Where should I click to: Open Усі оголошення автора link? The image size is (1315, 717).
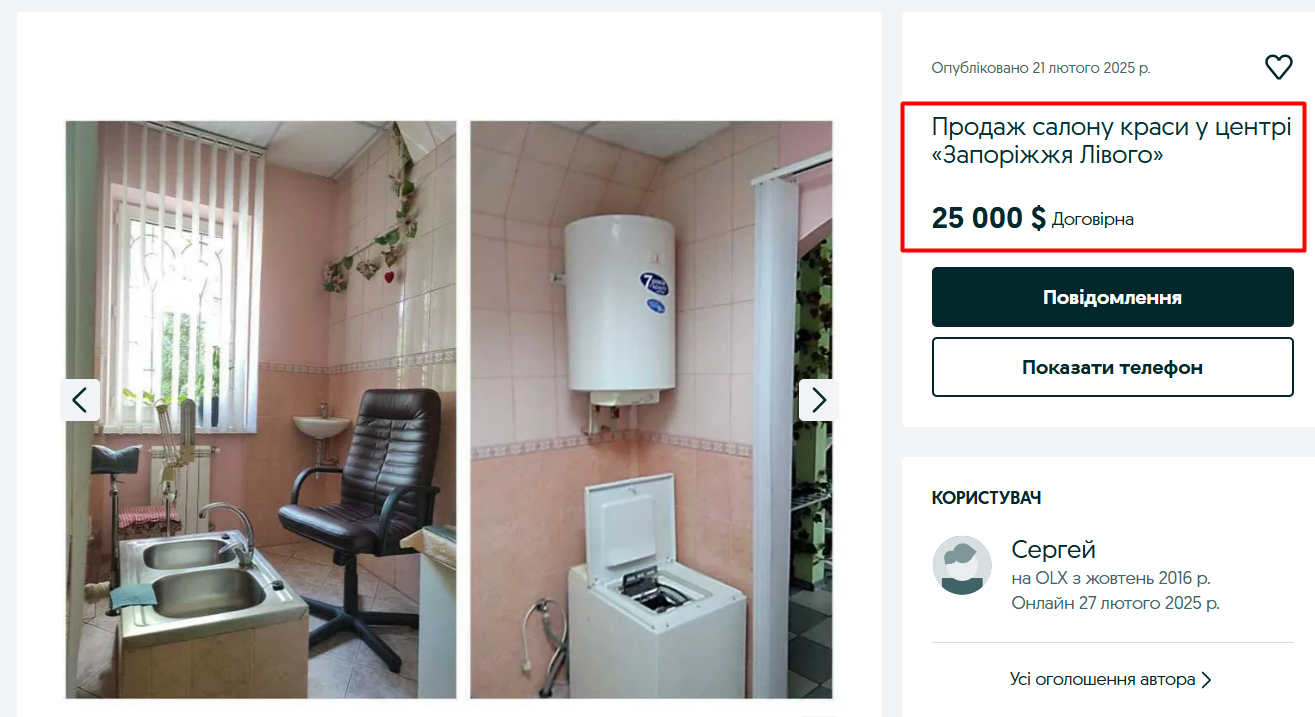pyautogui.click(x=1103, y=680)
